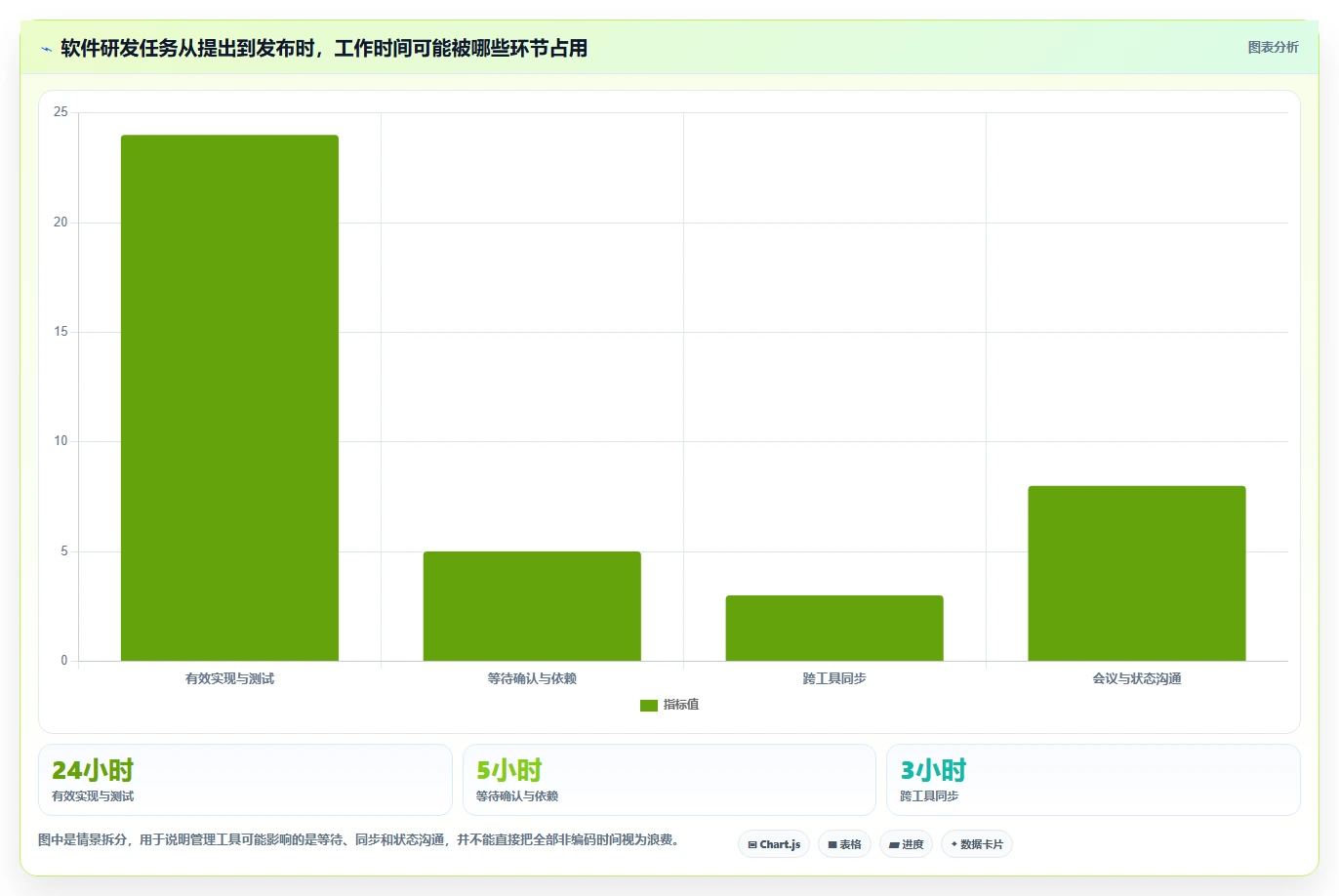Click the 进度 tag chip
Image resolution: width=1339 pixels, height=896 pixels.
click(x=907, y=844)
